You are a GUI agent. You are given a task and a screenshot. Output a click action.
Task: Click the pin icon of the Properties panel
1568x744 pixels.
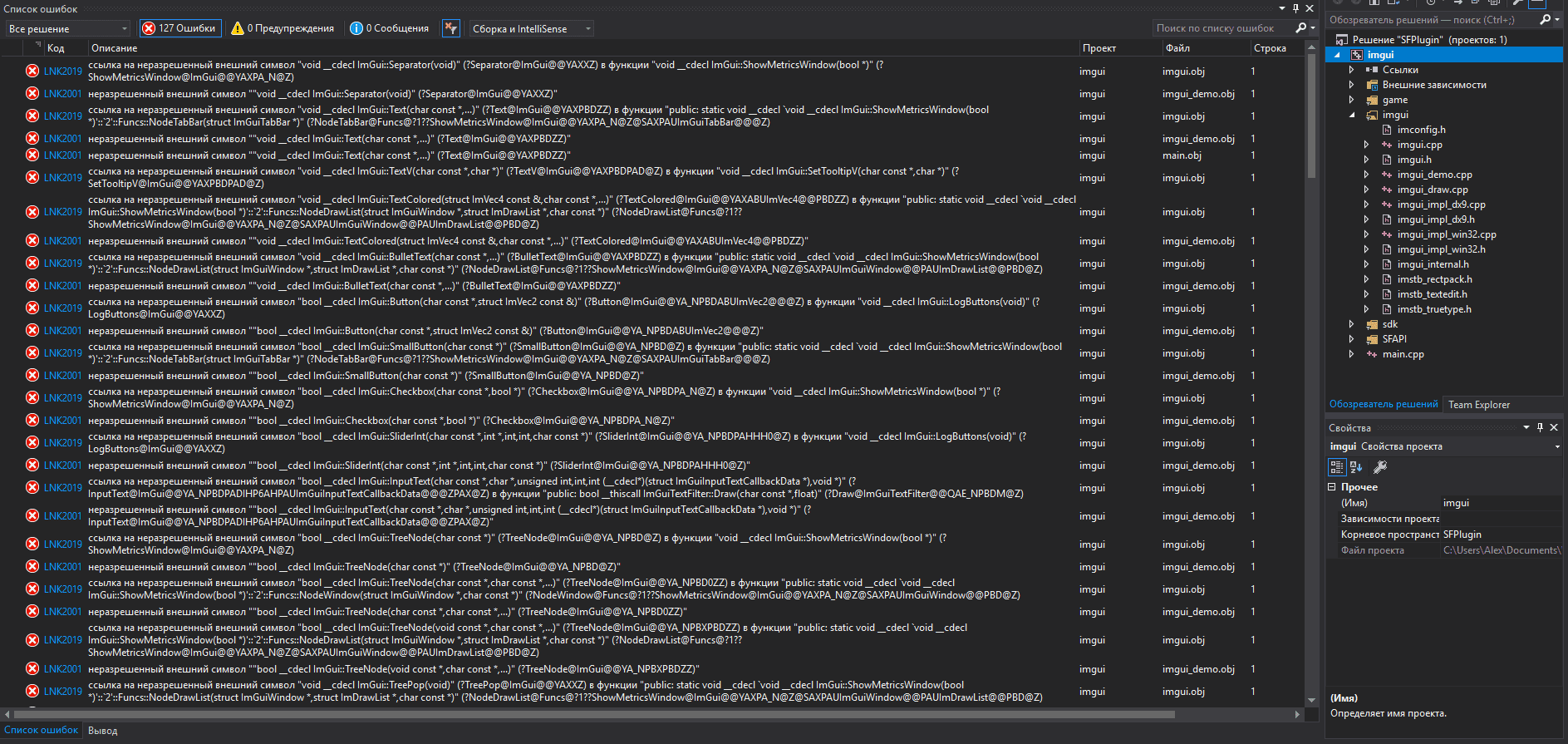(x=1540, y=427)
